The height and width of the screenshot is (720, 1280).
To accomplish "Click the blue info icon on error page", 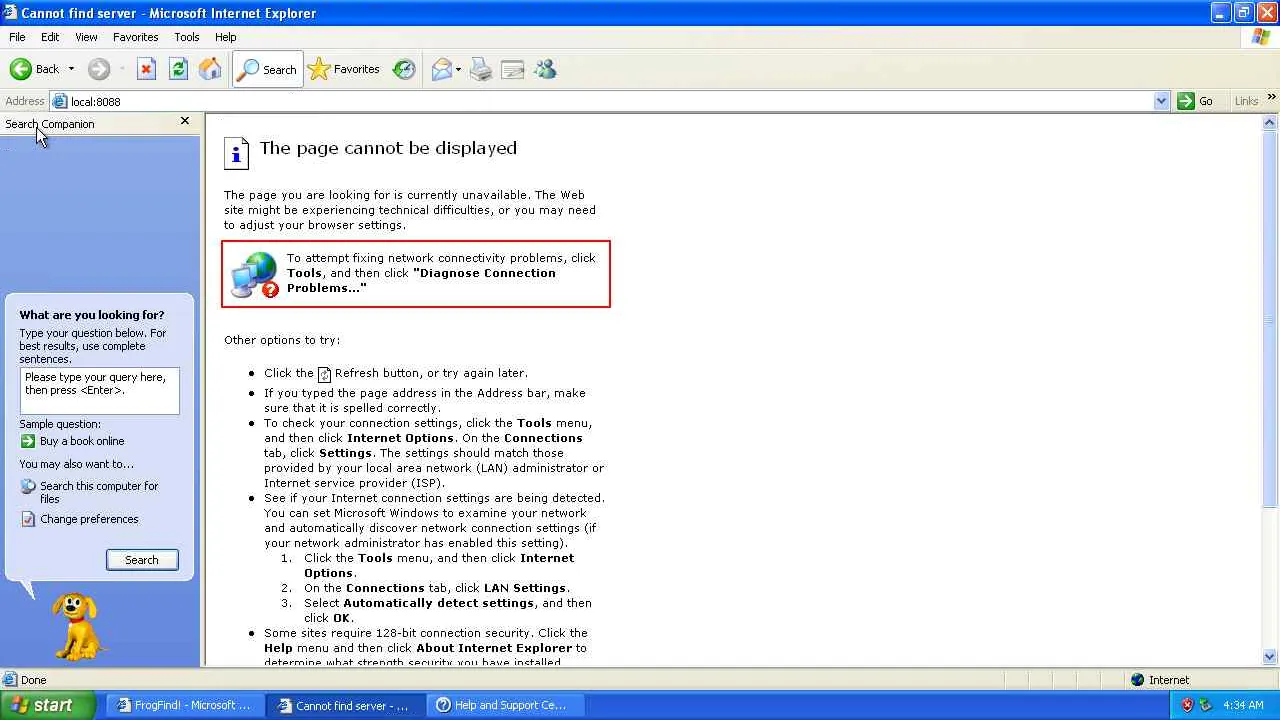I will pyautogui.click(x=236, y=152).
